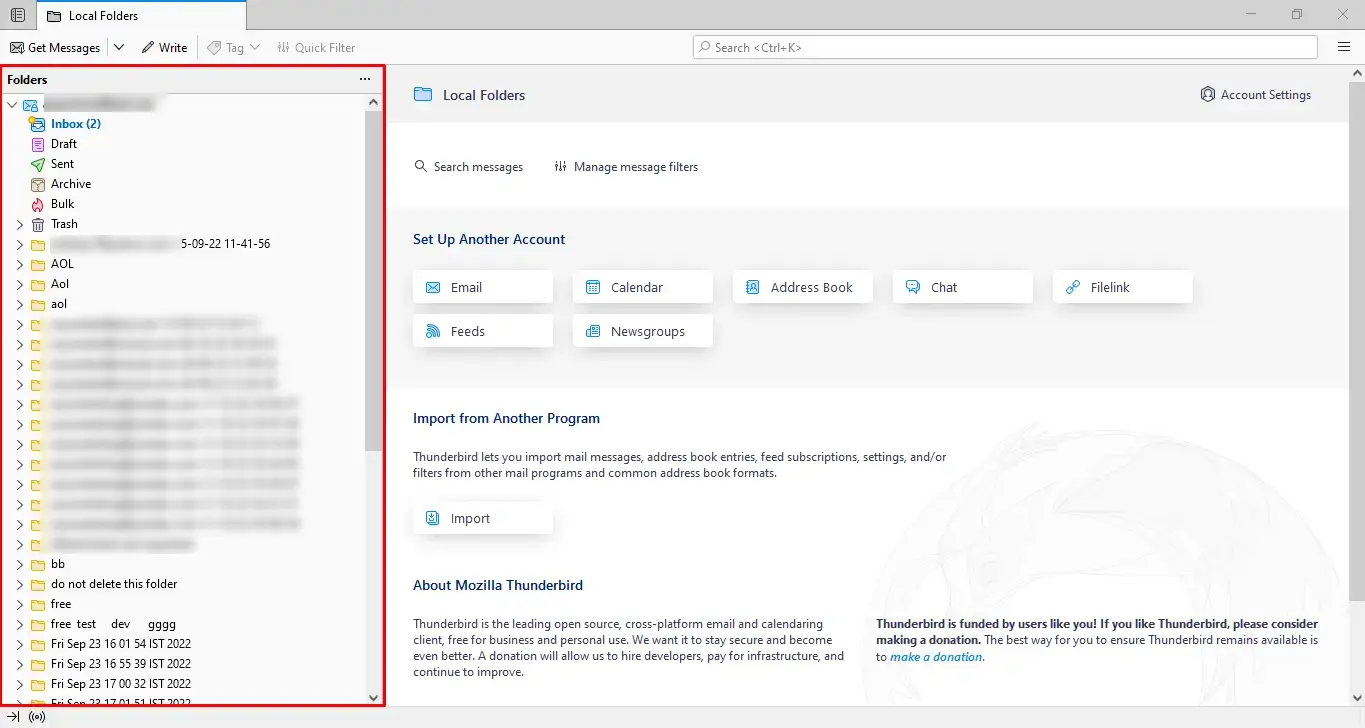The height and width of the screenshot is (728, 1365).
Task: Write a new message
Action: coord(164,47)
